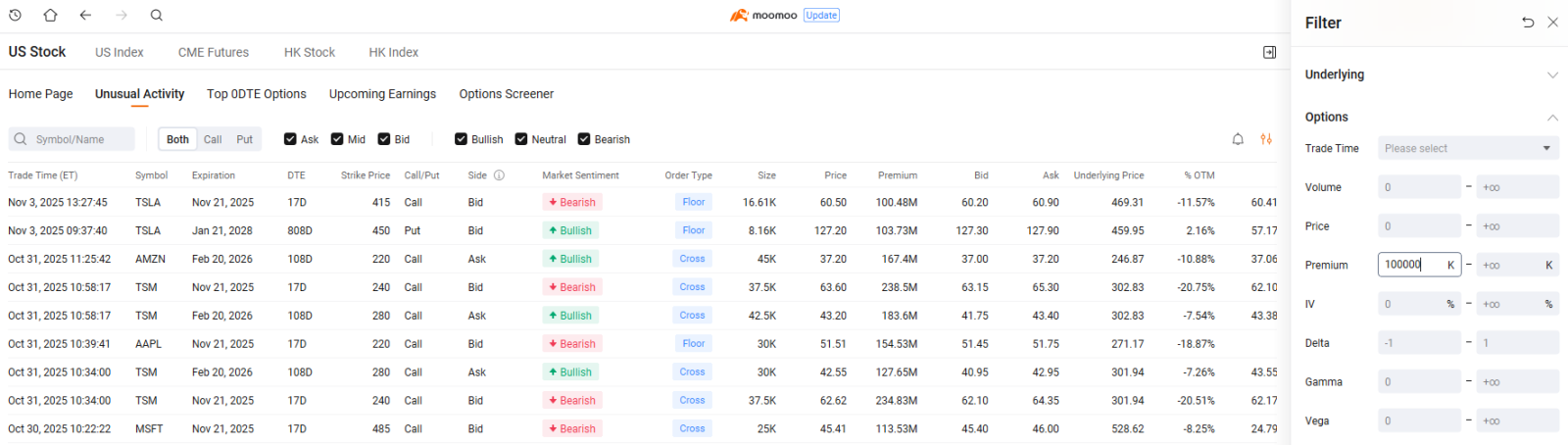Screen dimensions: 1568x445
Task: Click Cross order type in MSFT row
Action: click(693, 428)
